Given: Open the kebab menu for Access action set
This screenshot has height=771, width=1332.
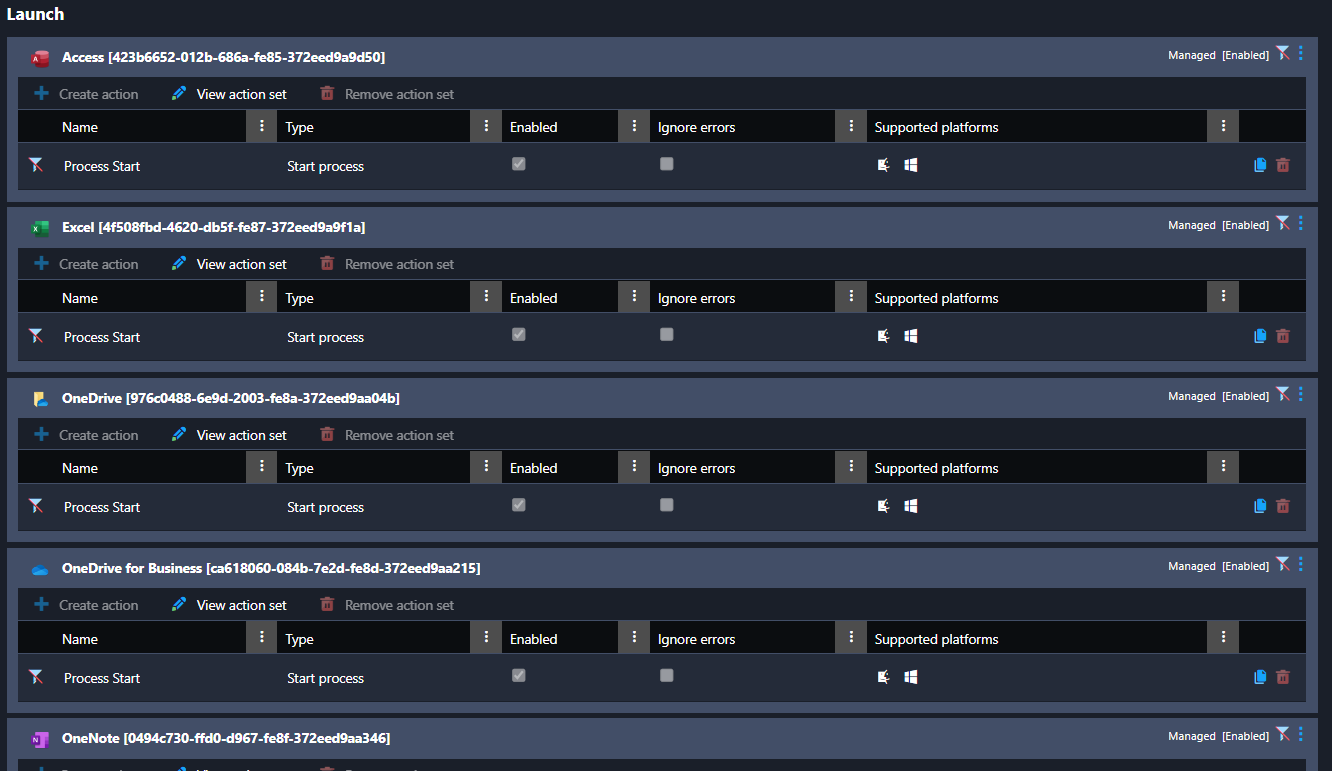Looking at the screenshot, I should coord(1301,53).
